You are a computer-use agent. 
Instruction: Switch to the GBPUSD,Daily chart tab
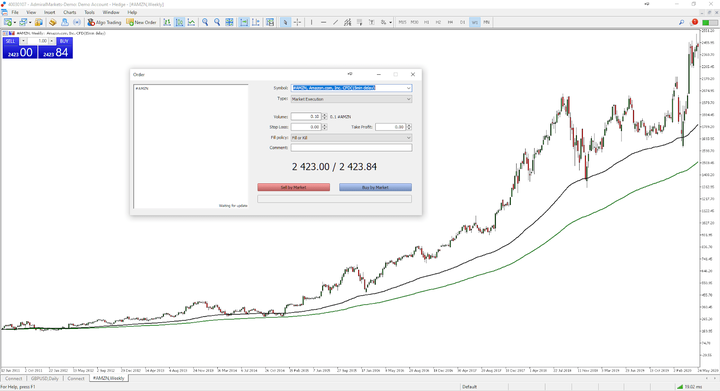45,378
